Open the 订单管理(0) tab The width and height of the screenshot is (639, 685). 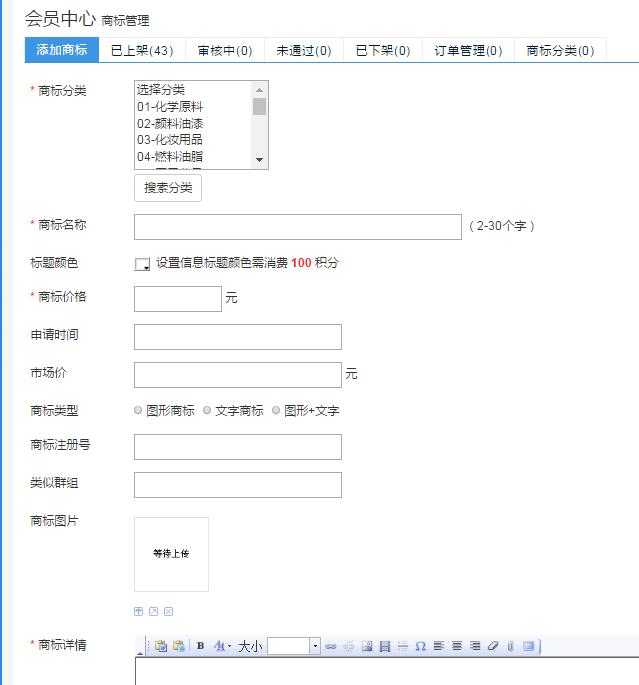[x=468, y=50]
